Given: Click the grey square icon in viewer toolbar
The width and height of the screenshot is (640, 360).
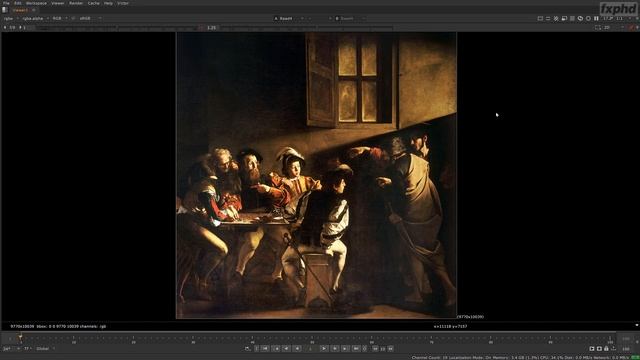Looking at the screenshot, I should (572, 18).
